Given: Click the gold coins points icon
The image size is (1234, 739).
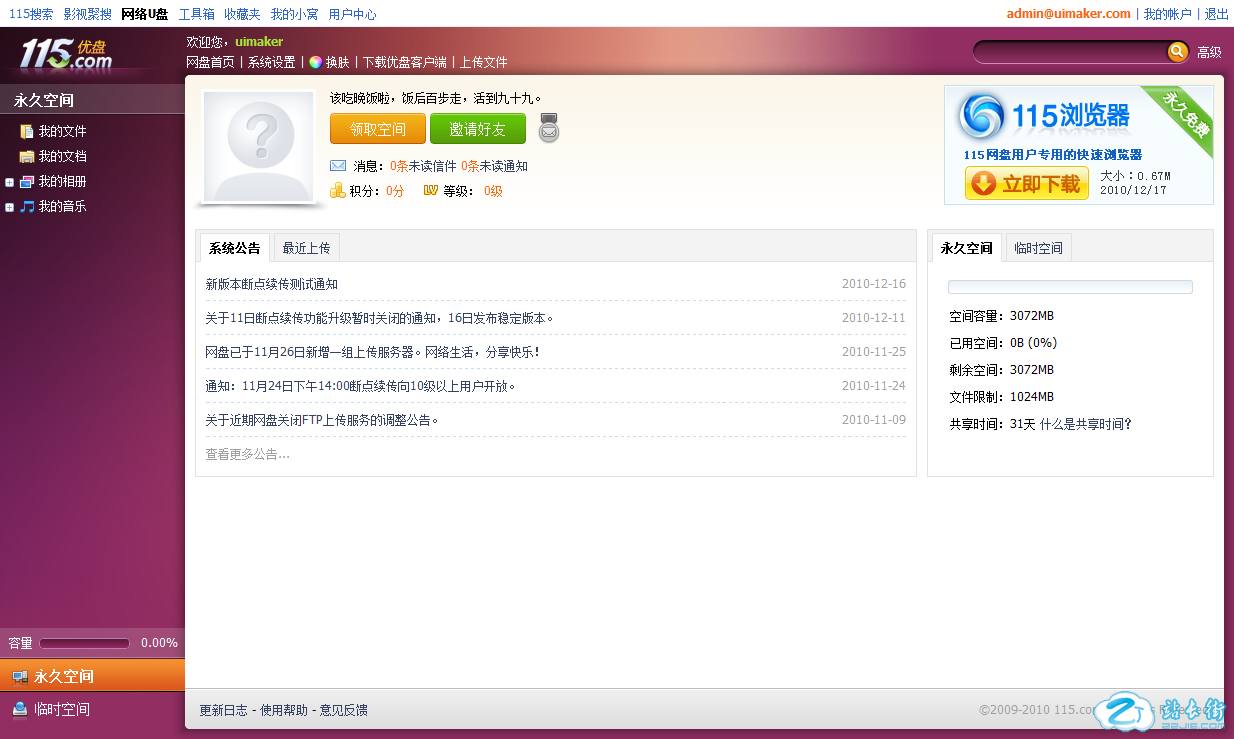Looking at the screenshot, I should tap(338, 190).
